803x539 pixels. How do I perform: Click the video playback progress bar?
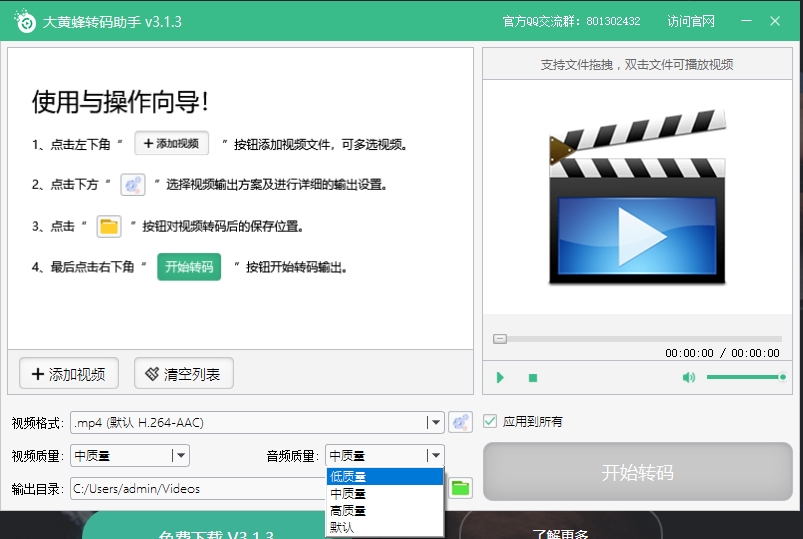[x=640, y=339]
